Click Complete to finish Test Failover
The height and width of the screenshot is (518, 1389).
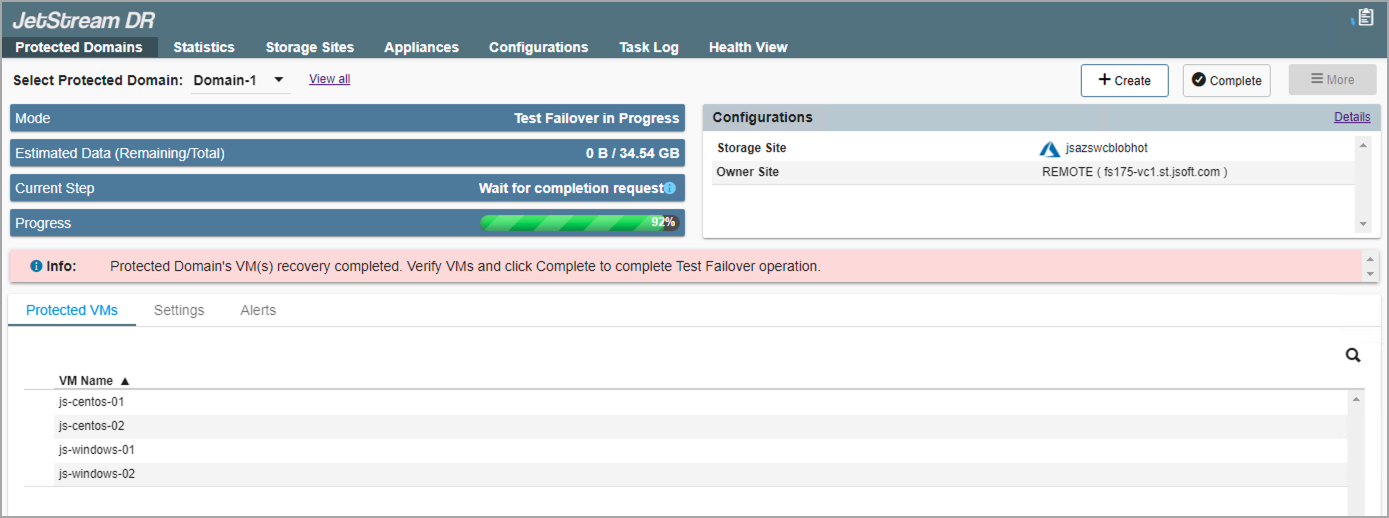[x=1226, y=81]
